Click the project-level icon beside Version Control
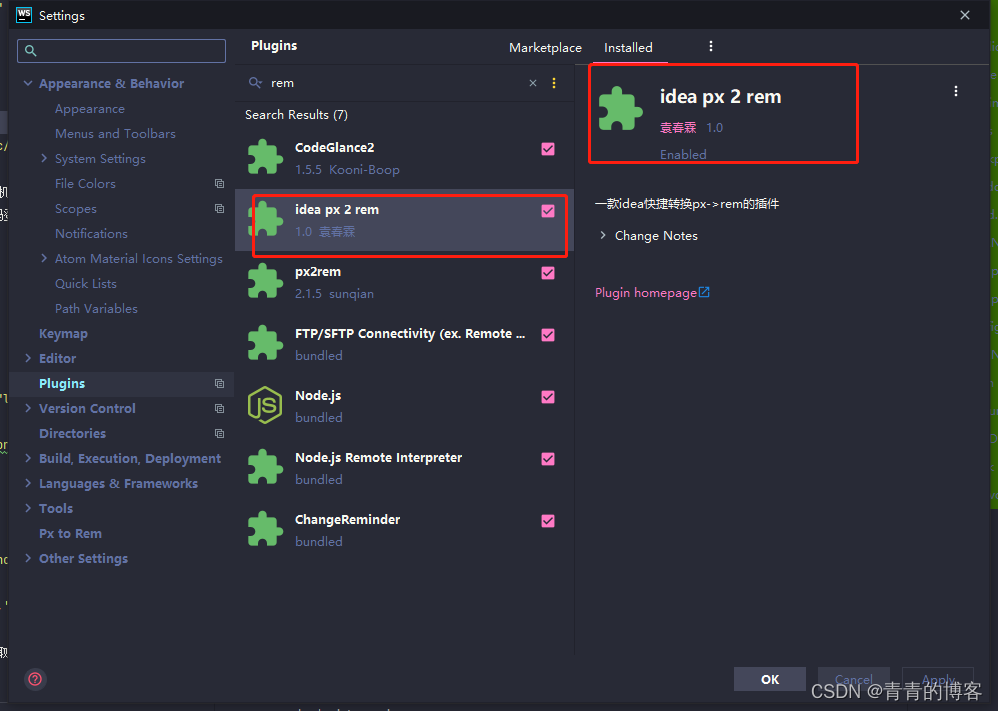 (220, 408)
